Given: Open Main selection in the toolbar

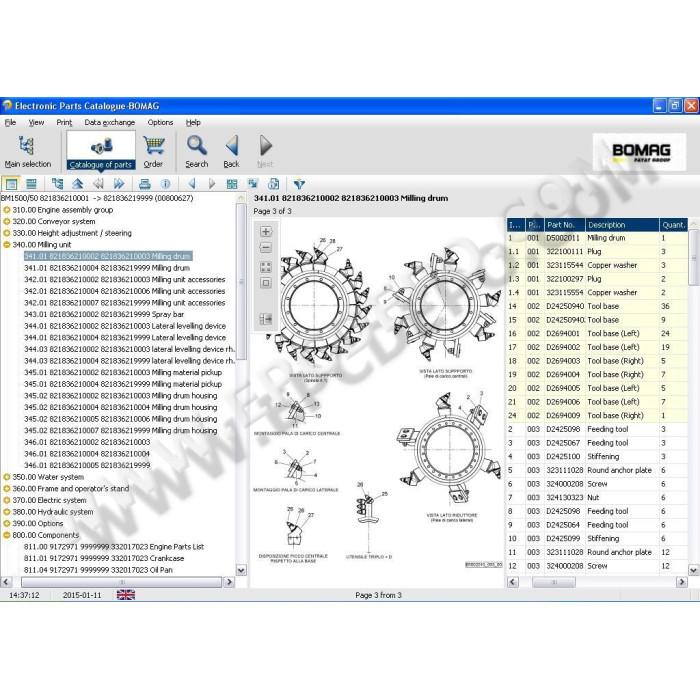Looking at the screenshot, I should click(x=28, y=152).
